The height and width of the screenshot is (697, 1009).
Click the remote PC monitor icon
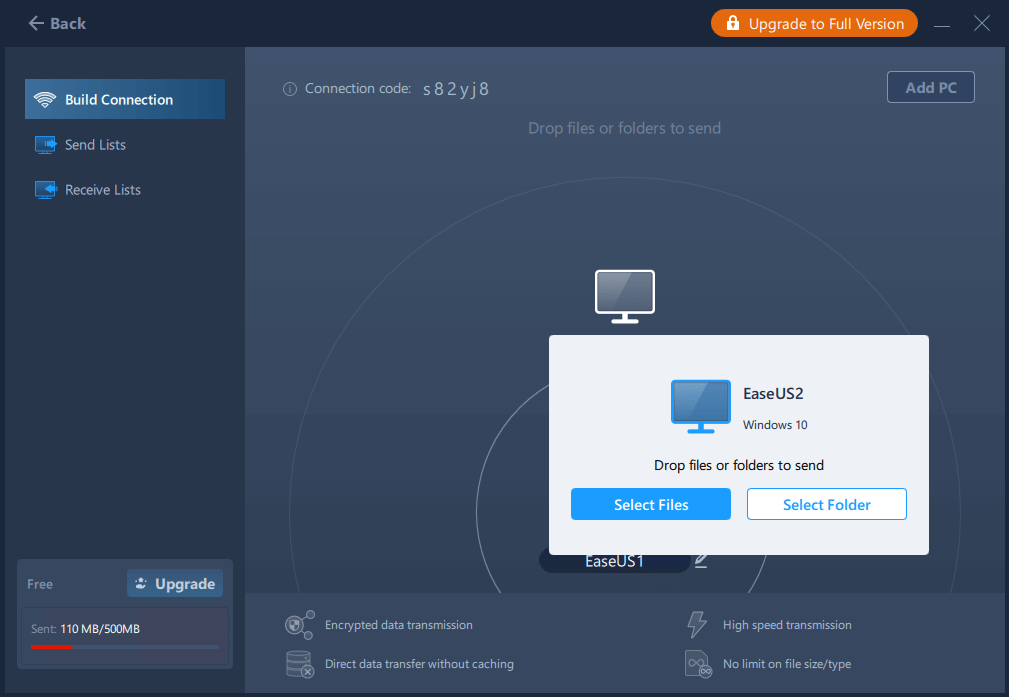(625, 296)
